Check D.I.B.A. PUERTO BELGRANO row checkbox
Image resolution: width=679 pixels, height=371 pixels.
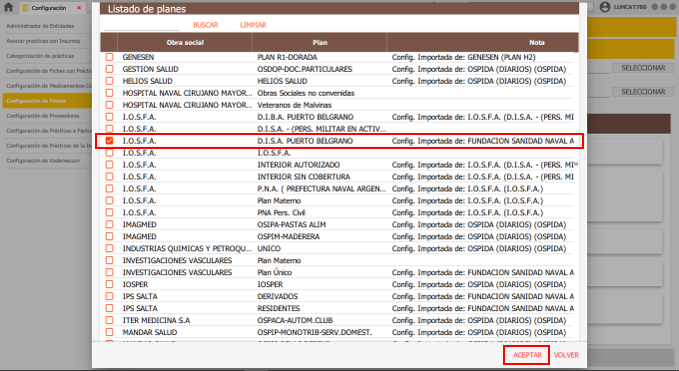coord(109,117)
